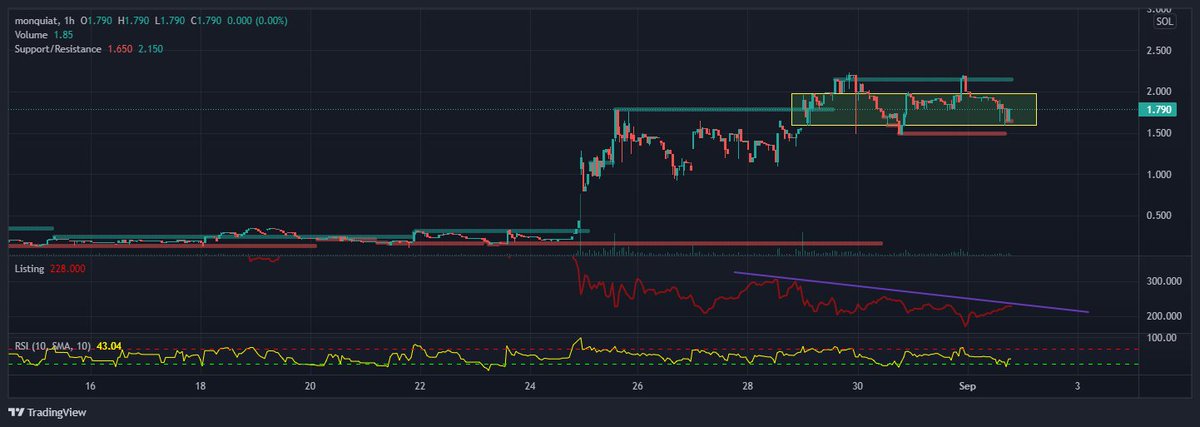The width and height of the screenshot is (1200, 427).
Task: Click the 28 date label on time axis
Action: point(748,385)
